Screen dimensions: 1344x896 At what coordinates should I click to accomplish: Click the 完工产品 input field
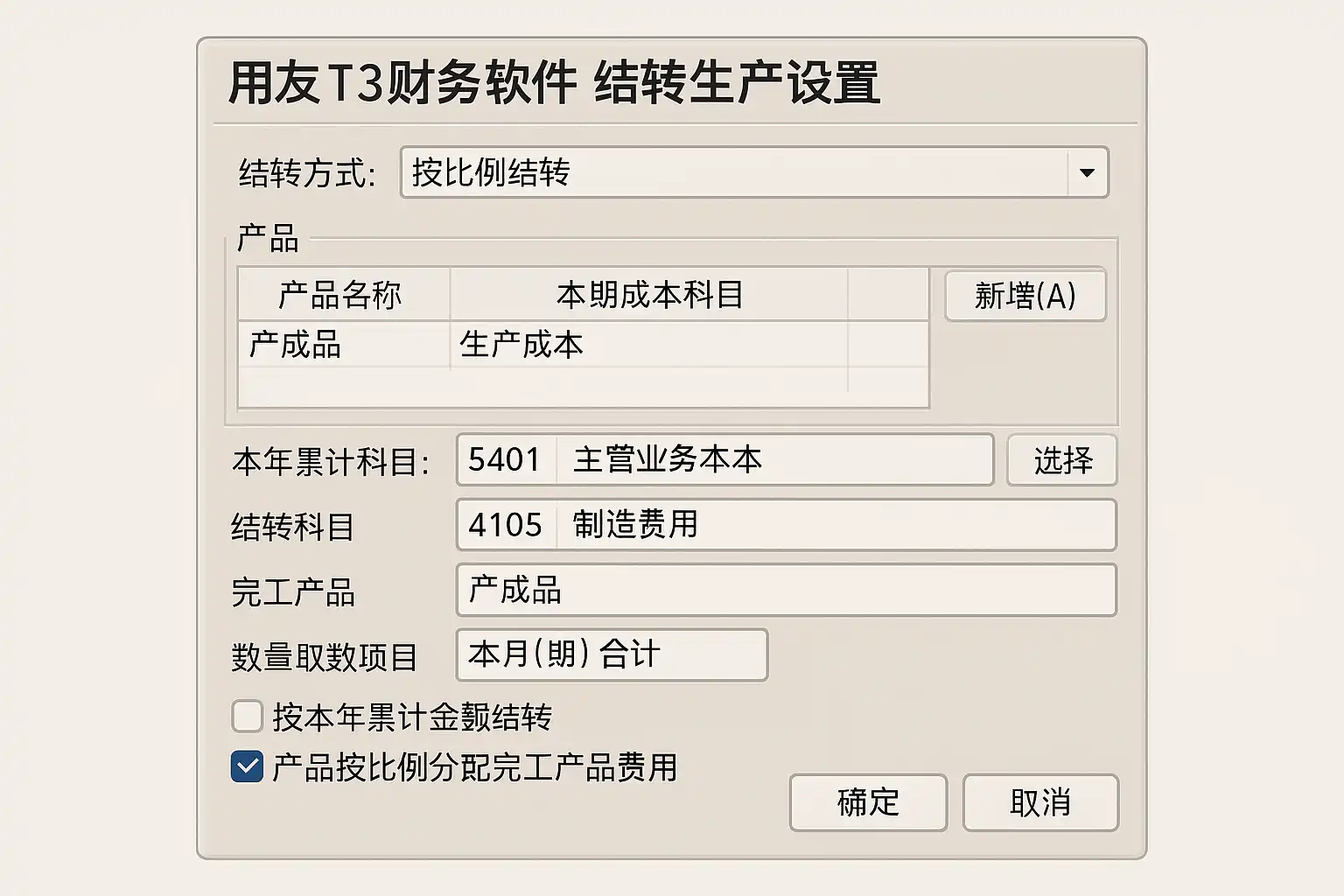pyautogui.click(x=786, y=591)
